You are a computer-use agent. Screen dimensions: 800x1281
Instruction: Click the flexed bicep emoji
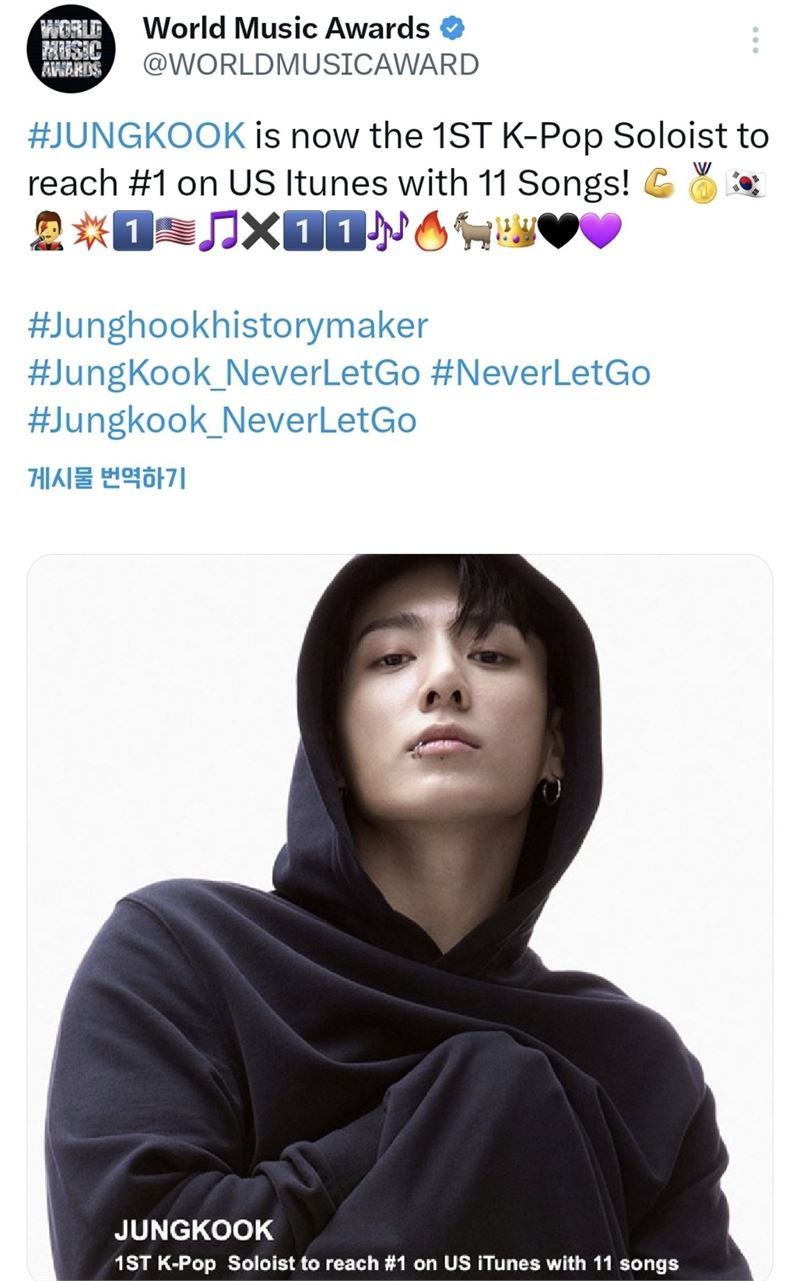[x=659, y=183]
